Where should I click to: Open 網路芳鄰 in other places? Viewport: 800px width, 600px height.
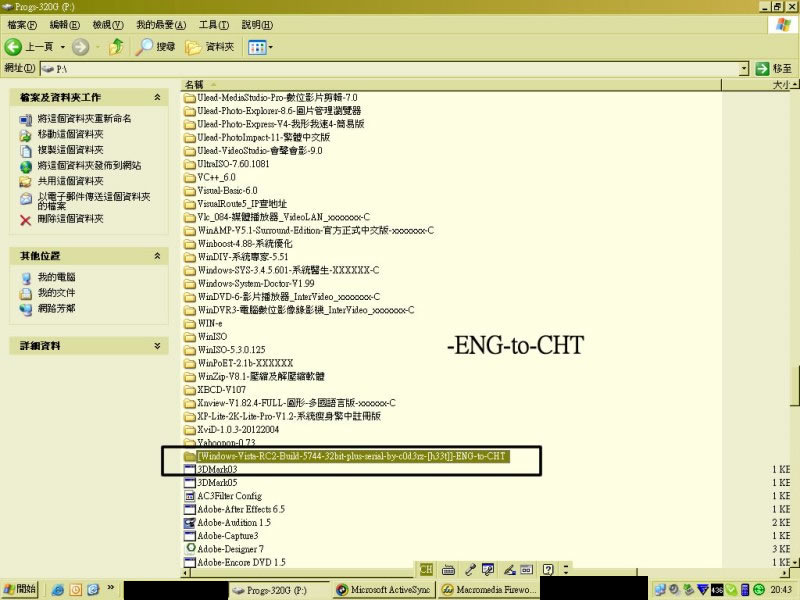pos(57,308)
